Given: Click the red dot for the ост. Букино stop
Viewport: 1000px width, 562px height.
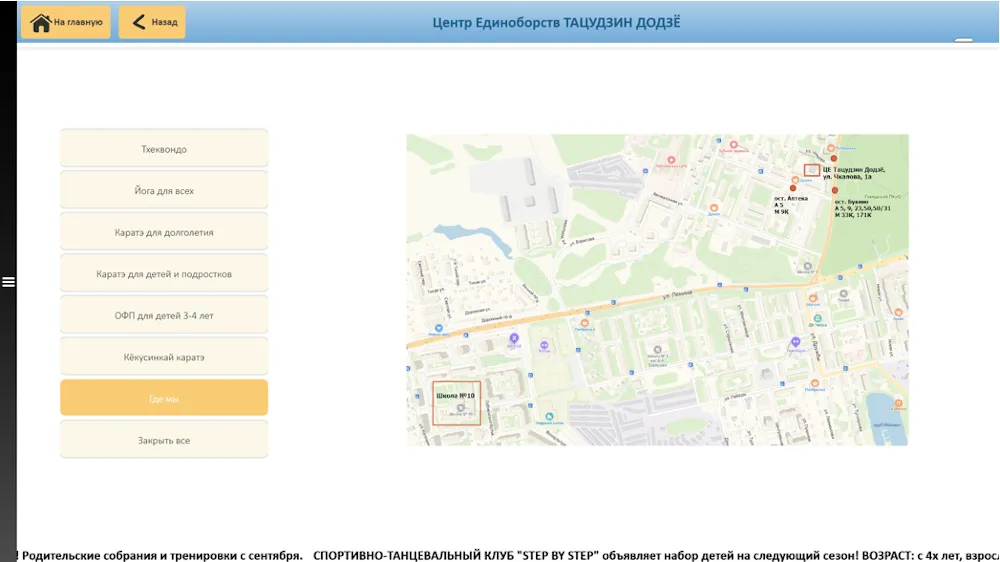Looking at the screenshot, I should [835, 189].
